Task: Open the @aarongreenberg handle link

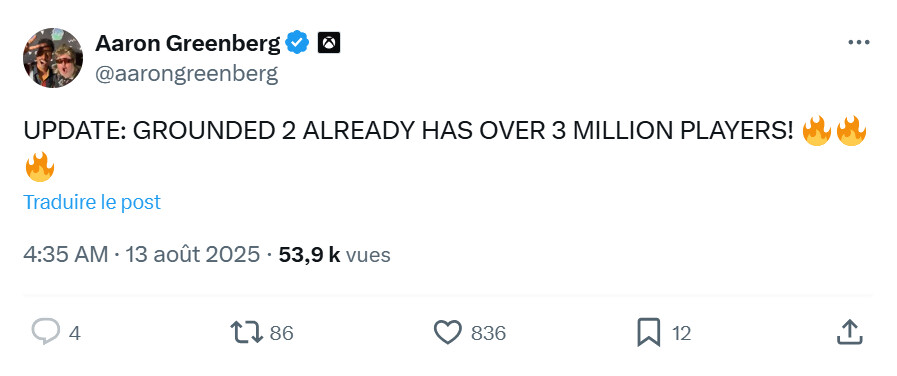Action: click(186, 74)
